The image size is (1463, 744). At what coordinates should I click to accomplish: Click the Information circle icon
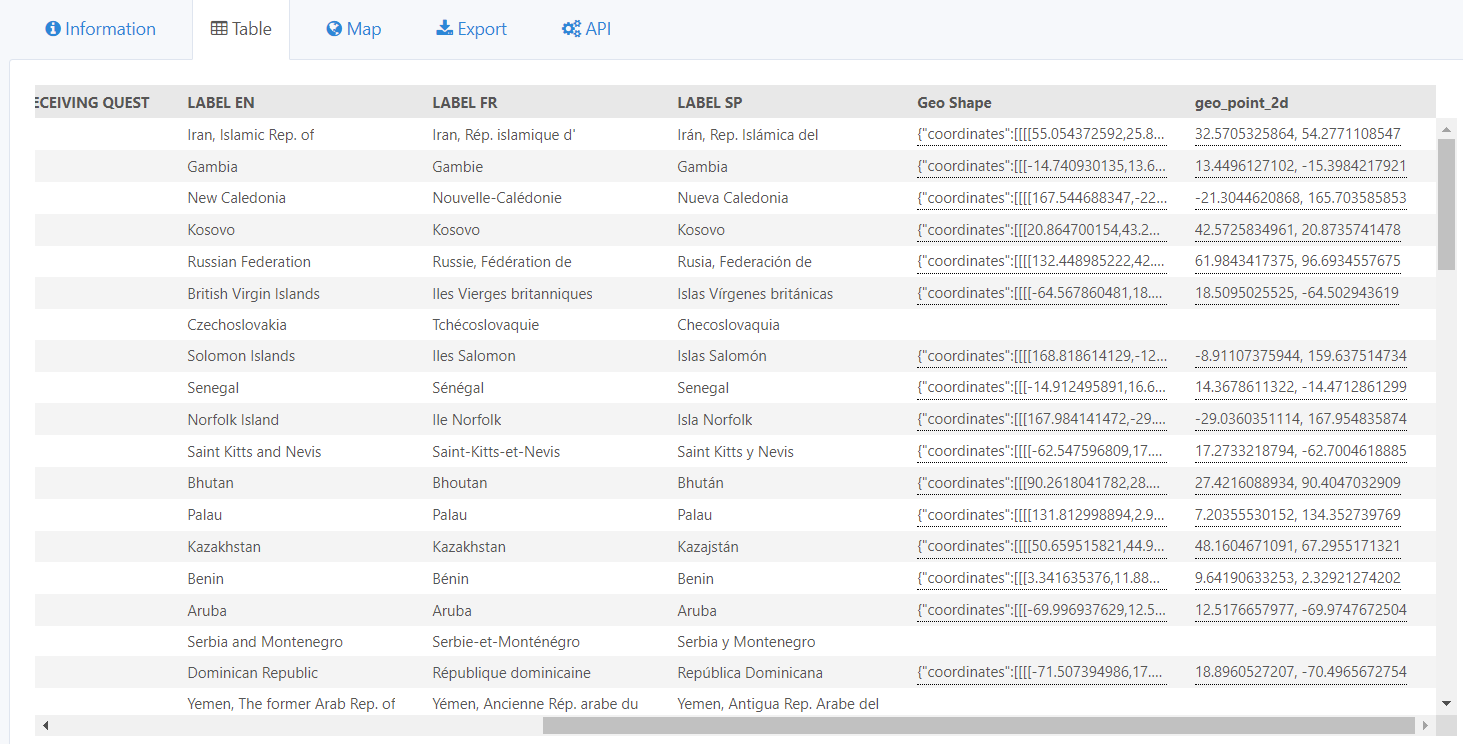(x=53, y=29)
